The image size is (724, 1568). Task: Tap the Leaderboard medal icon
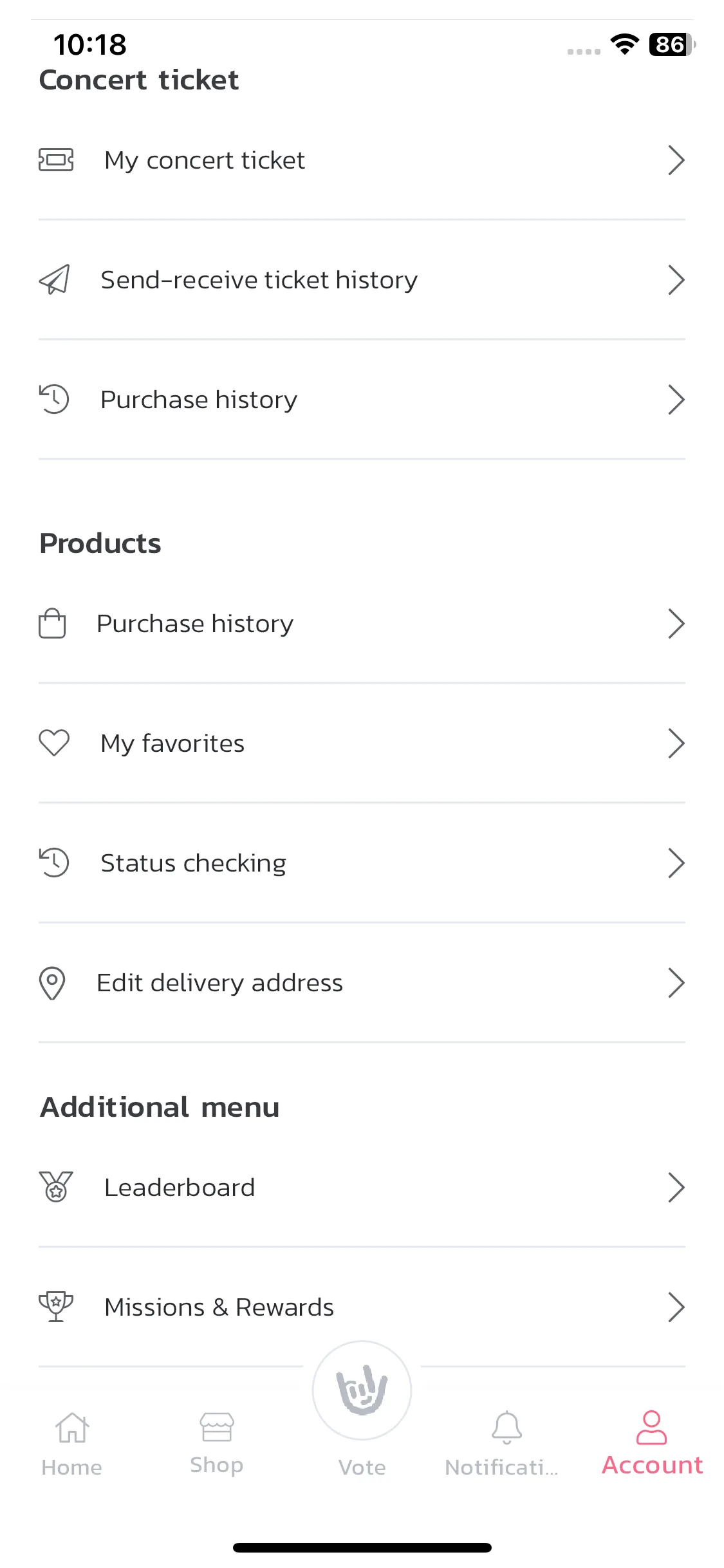(x=56, y=1186)
